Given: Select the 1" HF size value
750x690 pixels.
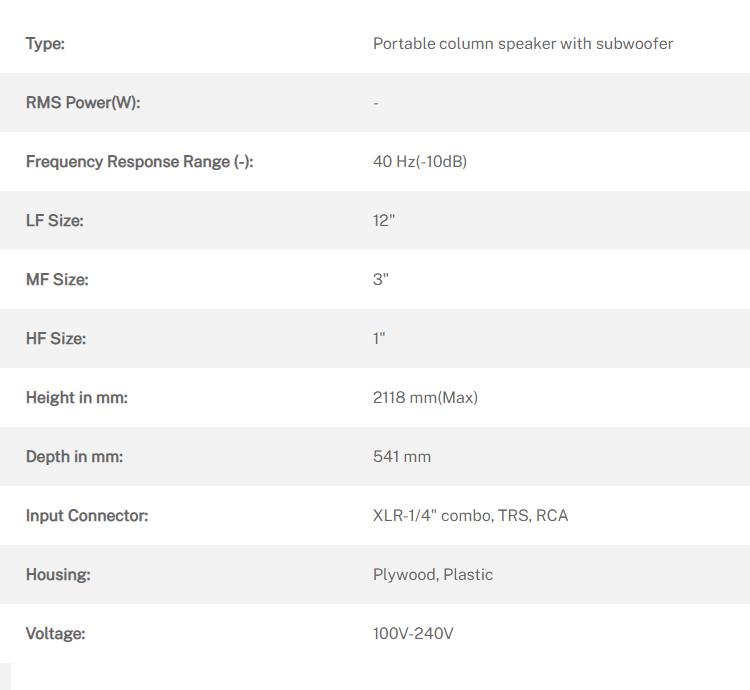Looking at the screenshot, I should 379,339.
